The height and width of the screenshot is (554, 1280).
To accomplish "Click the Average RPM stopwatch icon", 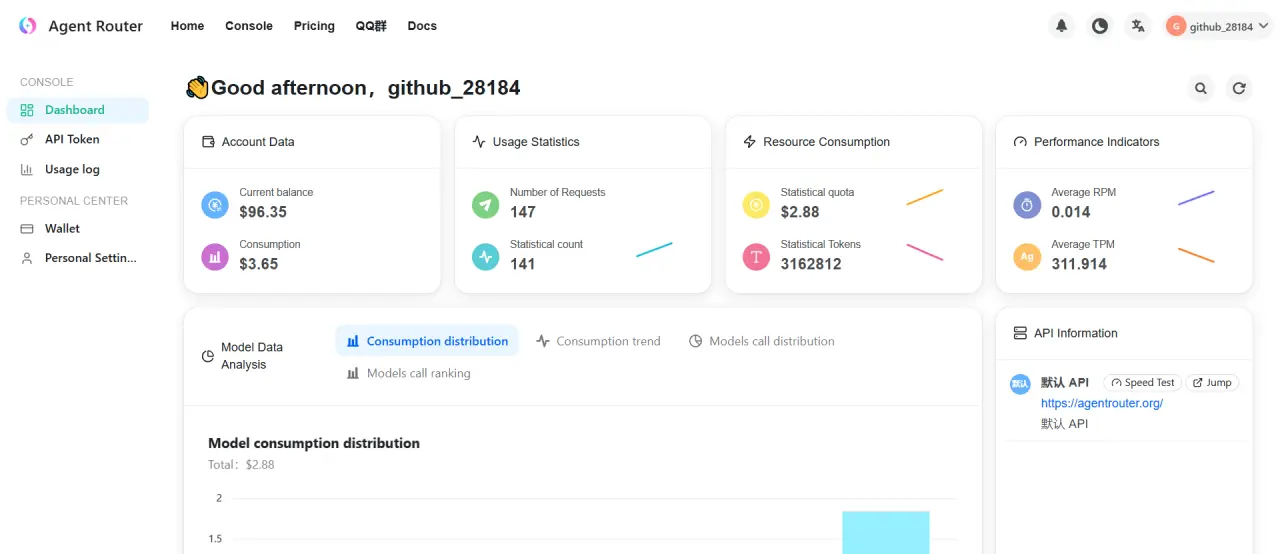I will click(1027, 205).
